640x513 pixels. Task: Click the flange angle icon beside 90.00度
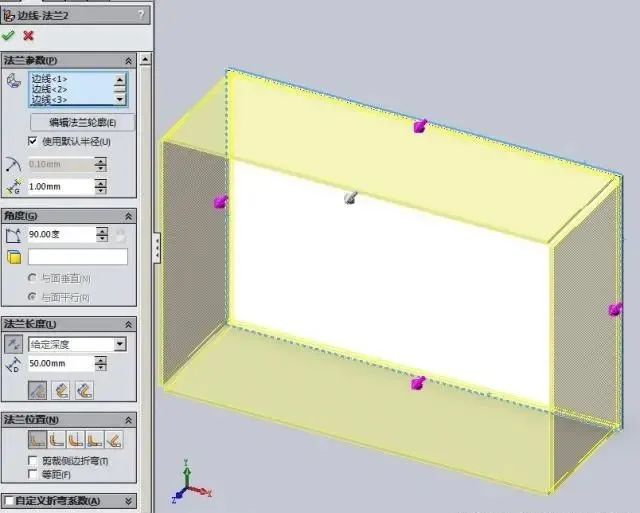13,235
